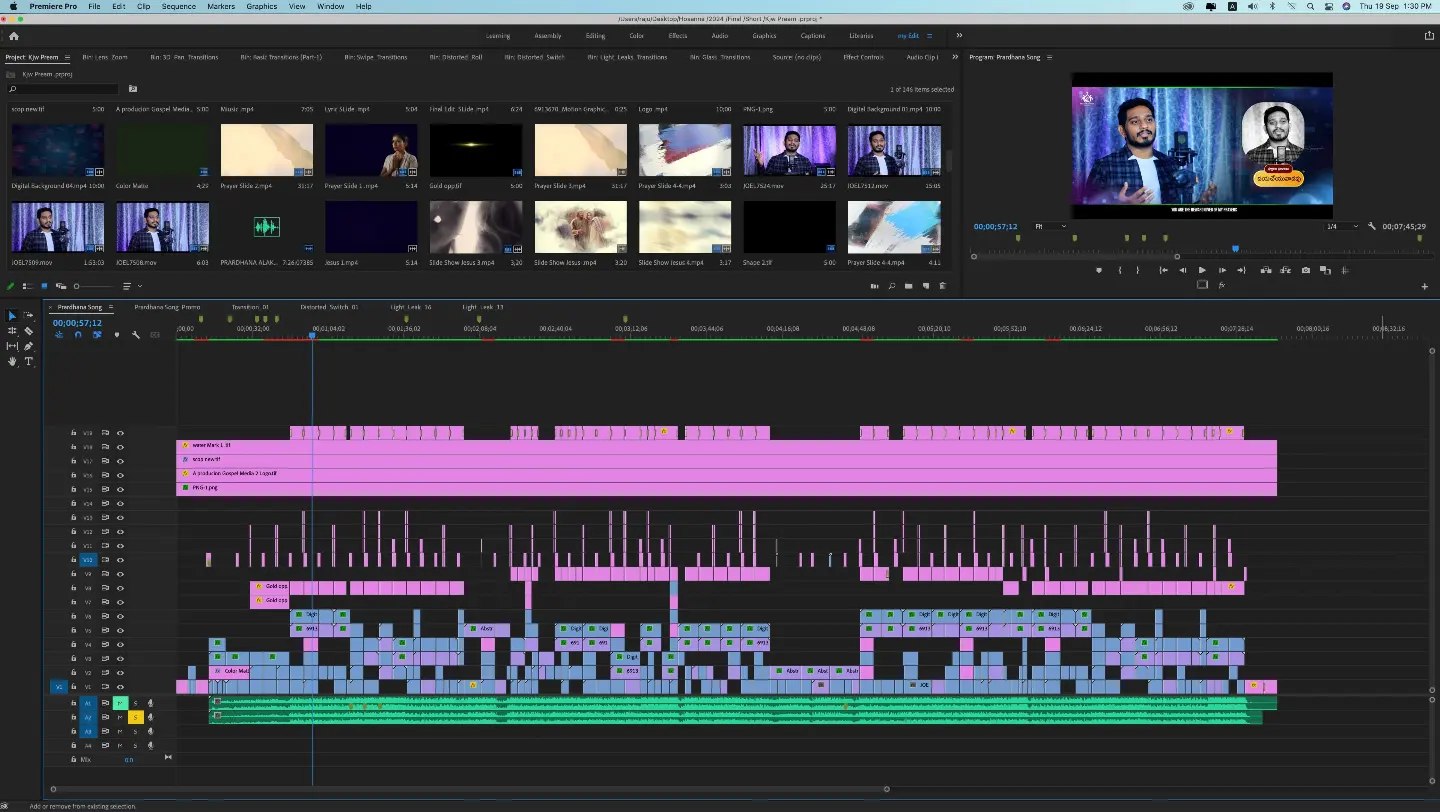The image size is (1440, 812).
Task: Select the Selection (arrow) tool
Action: (12, 316)
